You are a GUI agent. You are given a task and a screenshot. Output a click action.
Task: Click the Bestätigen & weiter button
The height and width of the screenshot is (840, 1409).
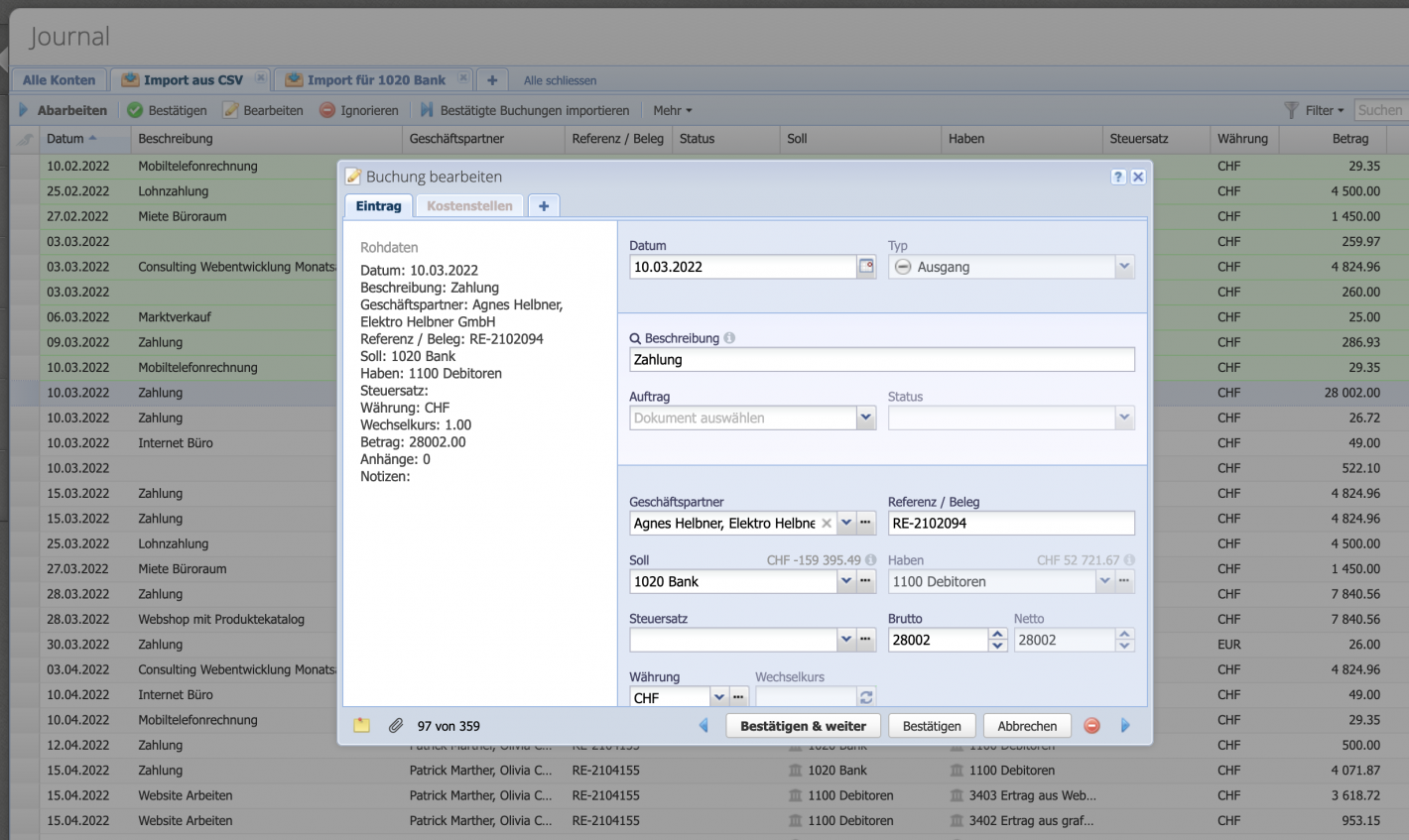[x=802, y=725]
